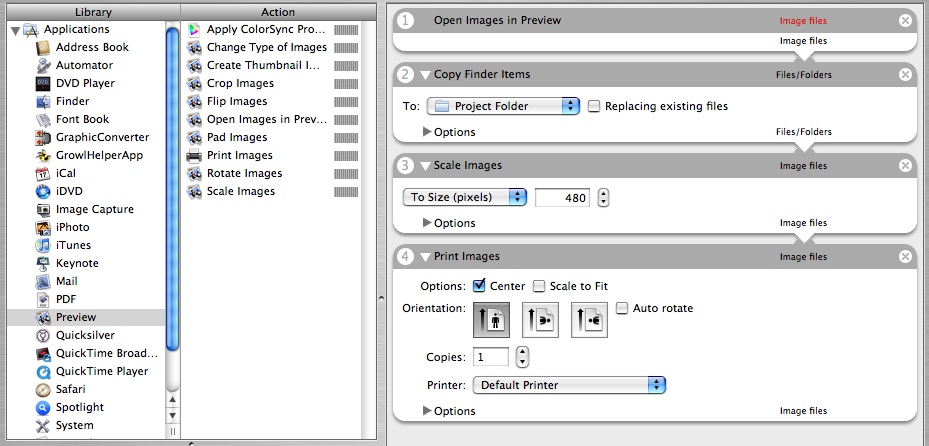Remove the Copy Finder Items step
The width and height of the screenshot is (929, 446).
point(905,75)
